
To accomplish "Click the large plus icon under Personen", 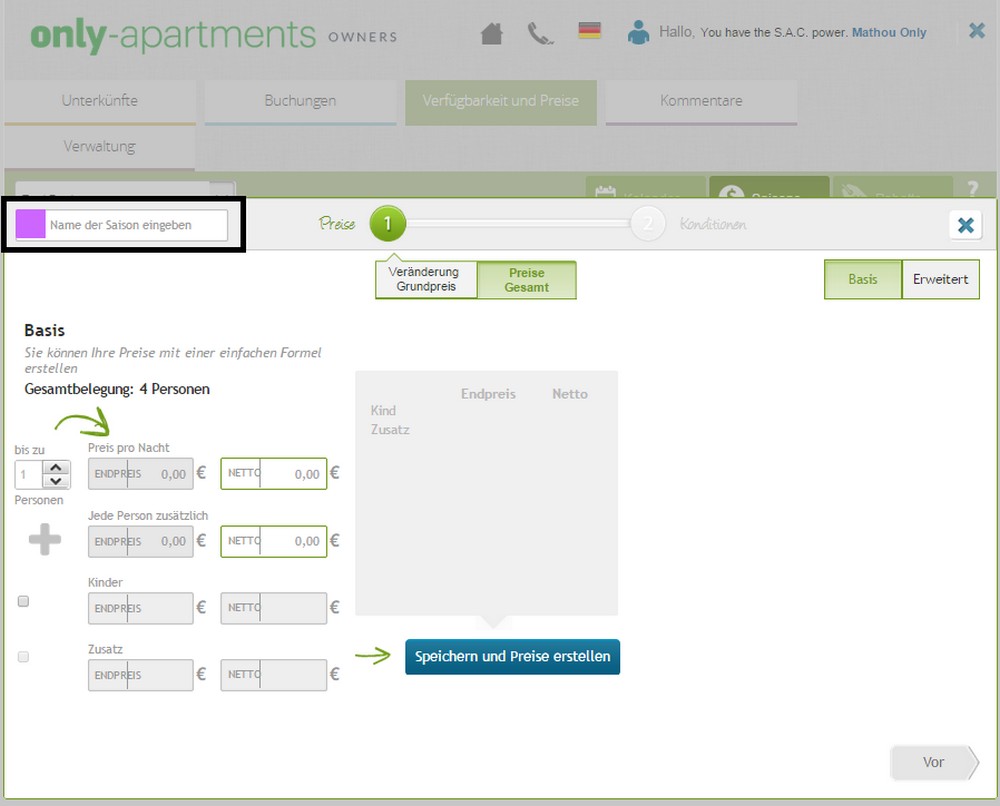I will pos(44,540).
